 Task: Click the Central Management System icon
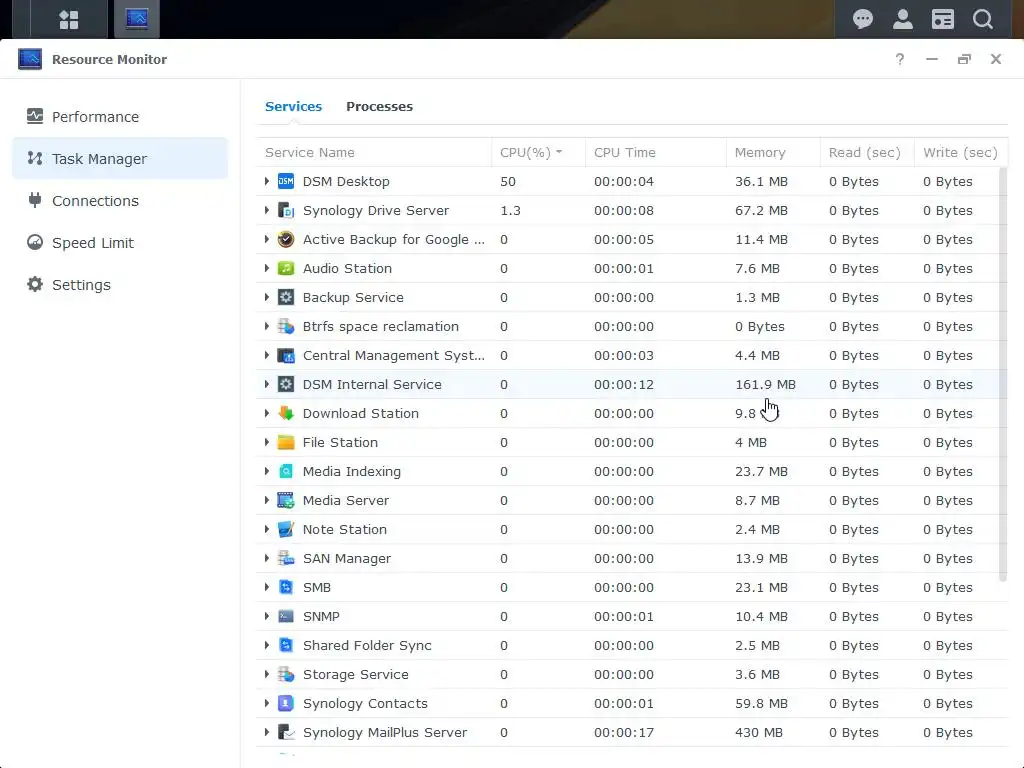[x=286, y=355]
